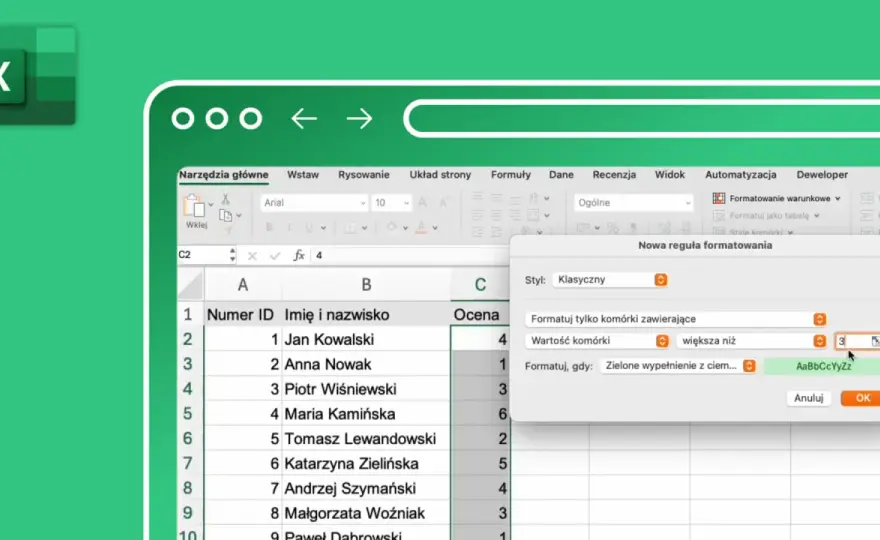Screen dimensions: 880x540
Task: Expand the Wklej paste options arrow
Action: pyautogui.click(x=211, y=204)
